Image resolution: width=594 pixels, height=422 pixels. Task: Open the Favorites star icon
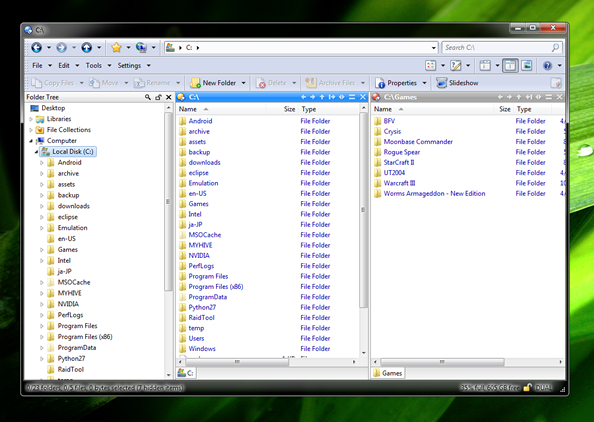116,47
